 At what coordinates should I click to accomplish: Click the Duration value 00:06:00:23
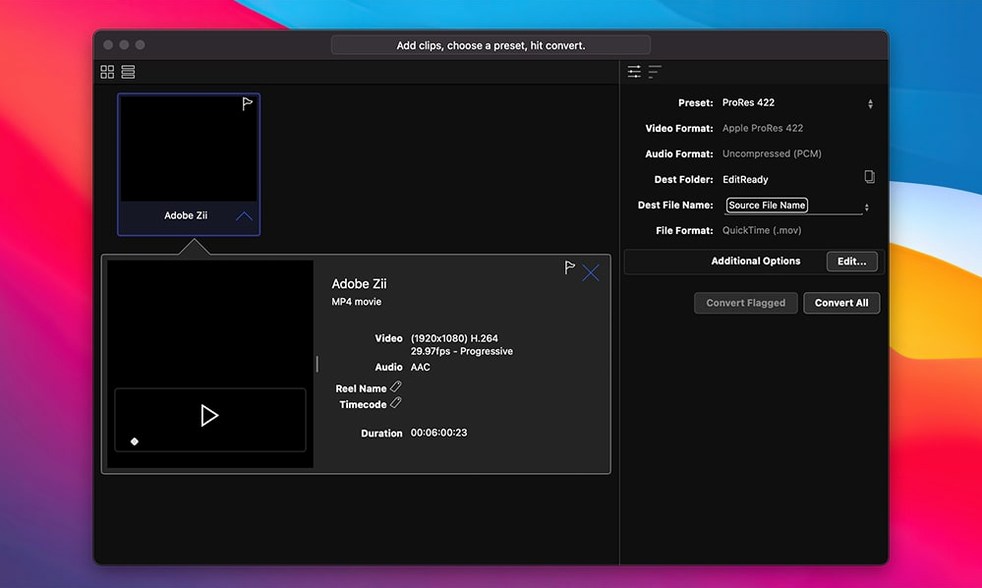439,433
